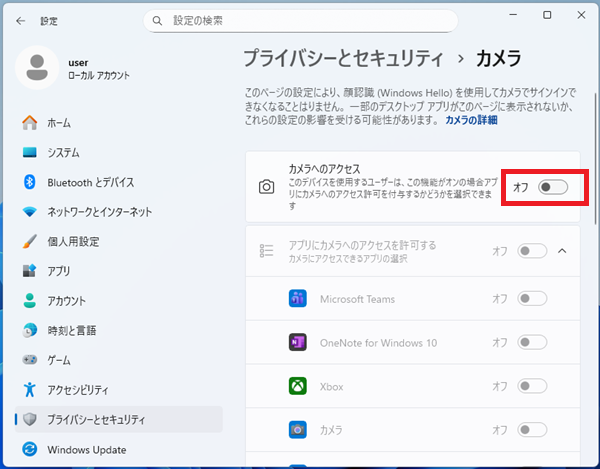Click the search magnifier icon
600x469 pixels.
157,21
